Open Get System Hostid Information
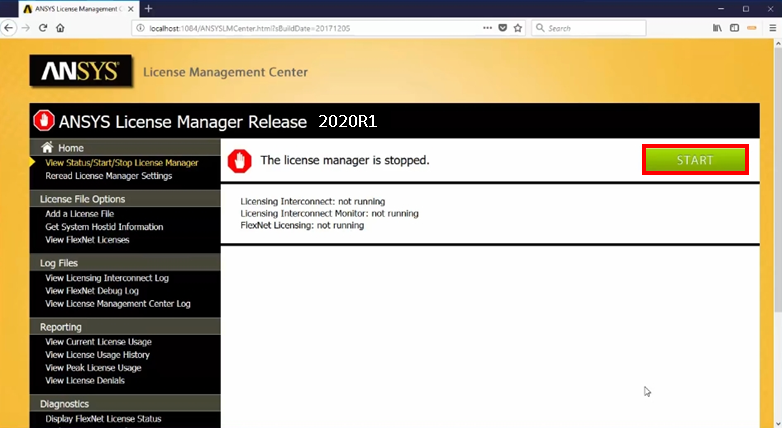Screen dimensions: 782x428 coord(104,226)
